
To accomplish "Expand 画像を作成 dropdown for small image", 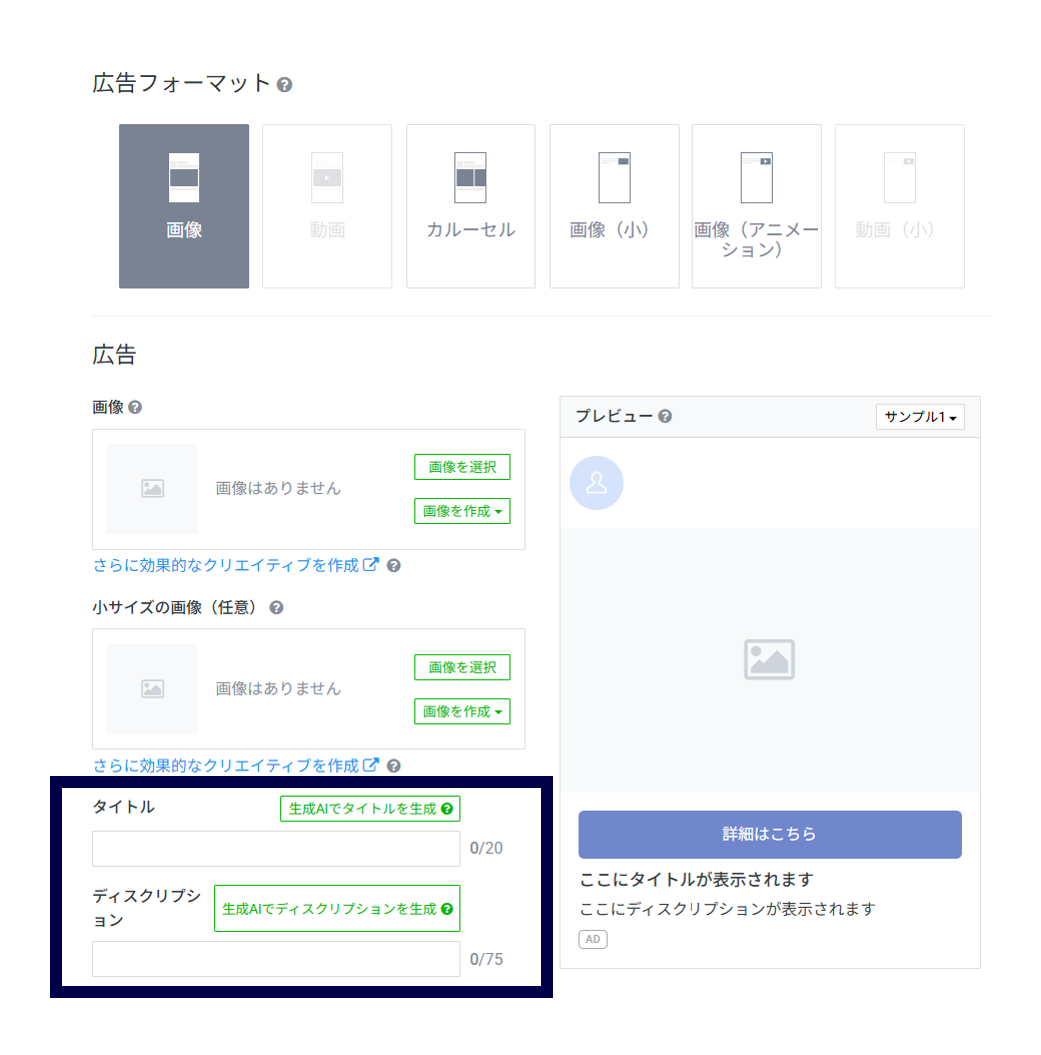I will click(x=462, y=711).
